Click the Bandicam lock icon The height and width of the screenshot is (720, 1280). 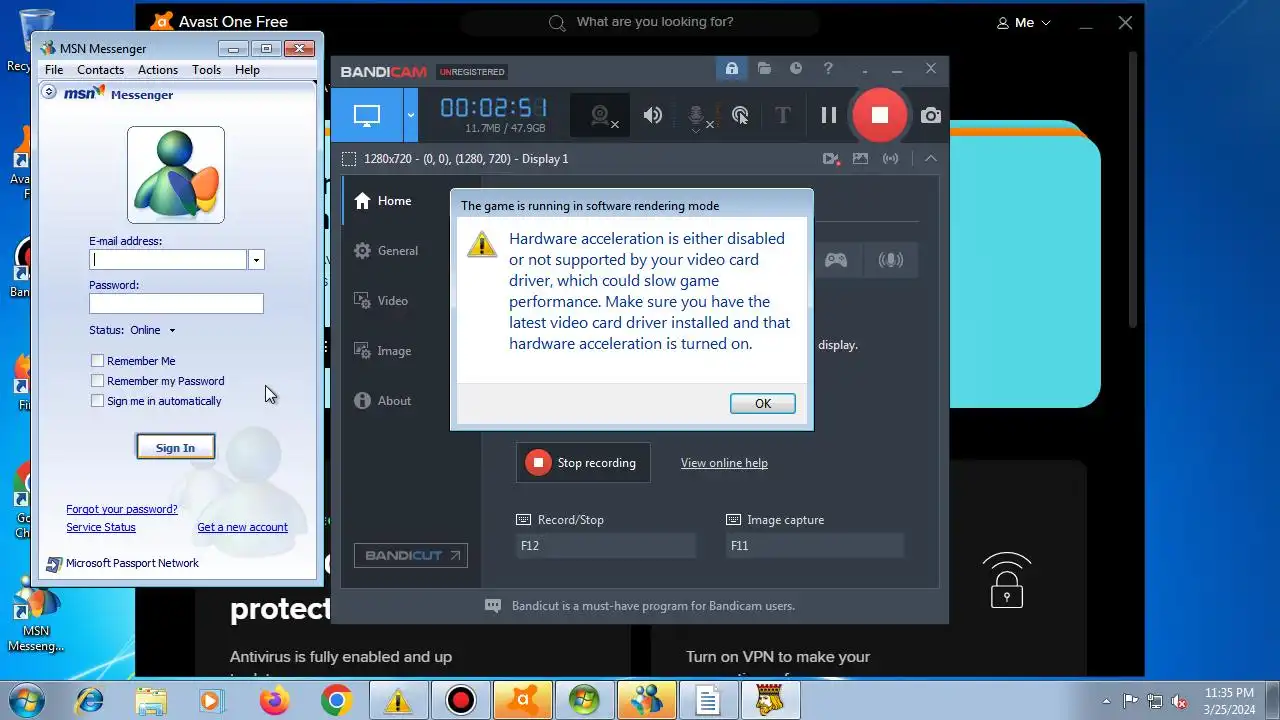(732, 69)
